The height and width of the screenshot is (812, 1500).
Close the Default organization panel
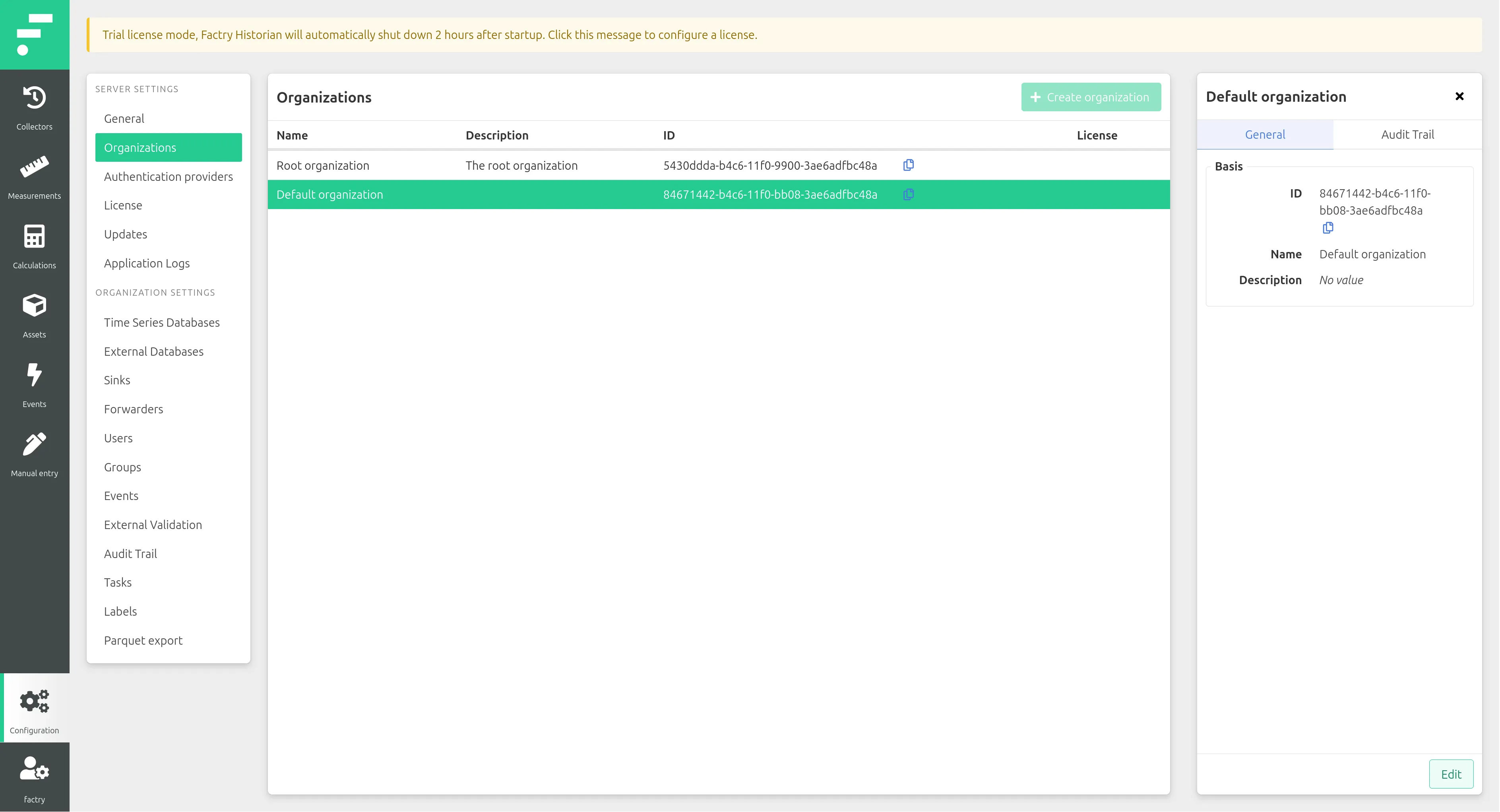click(x=1459, y=96)
